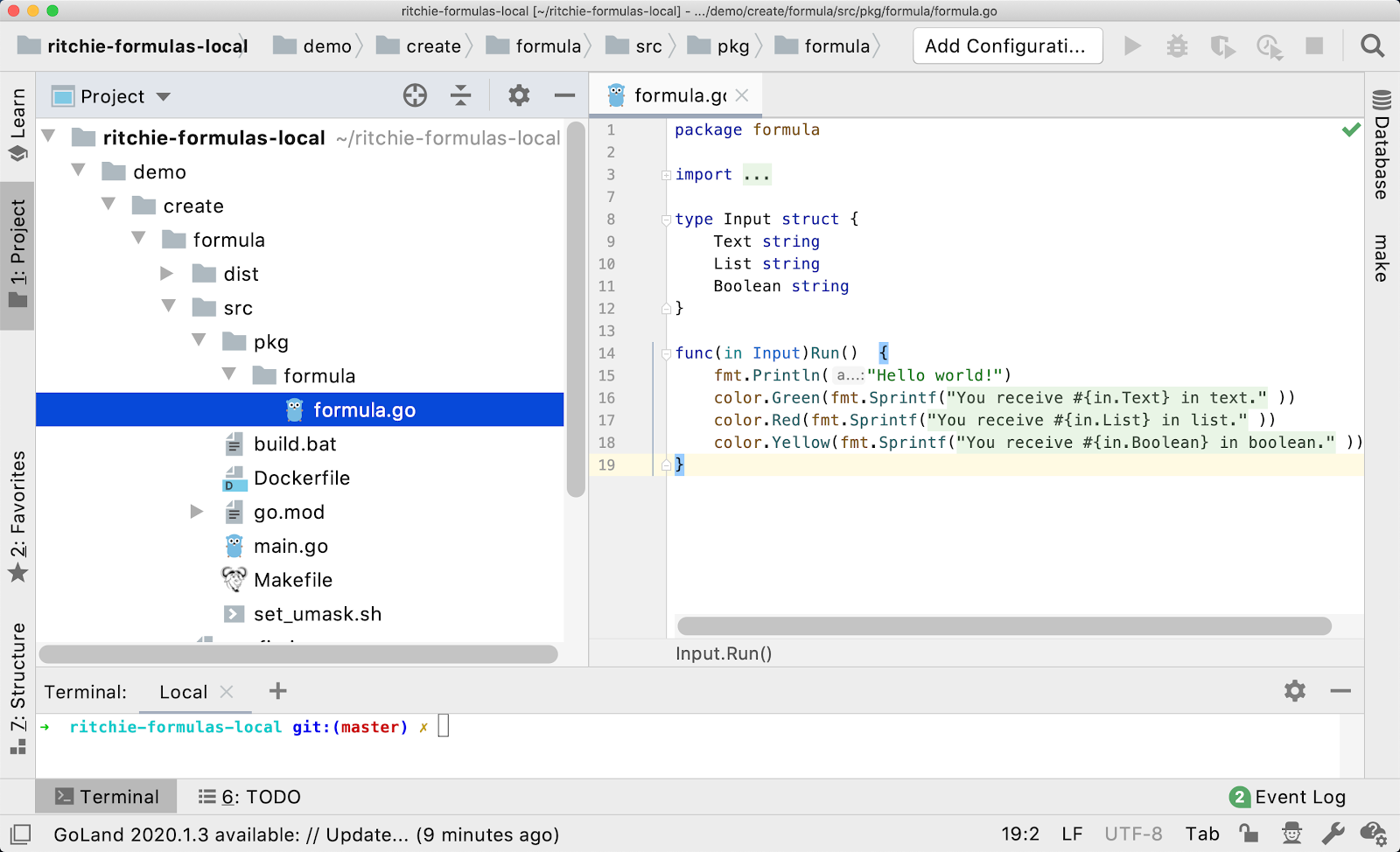Image resolution: width=1400 pixels, height=852 pixels.
Task: Close the Local terminal tab
Action: click(x=227, y=692)
